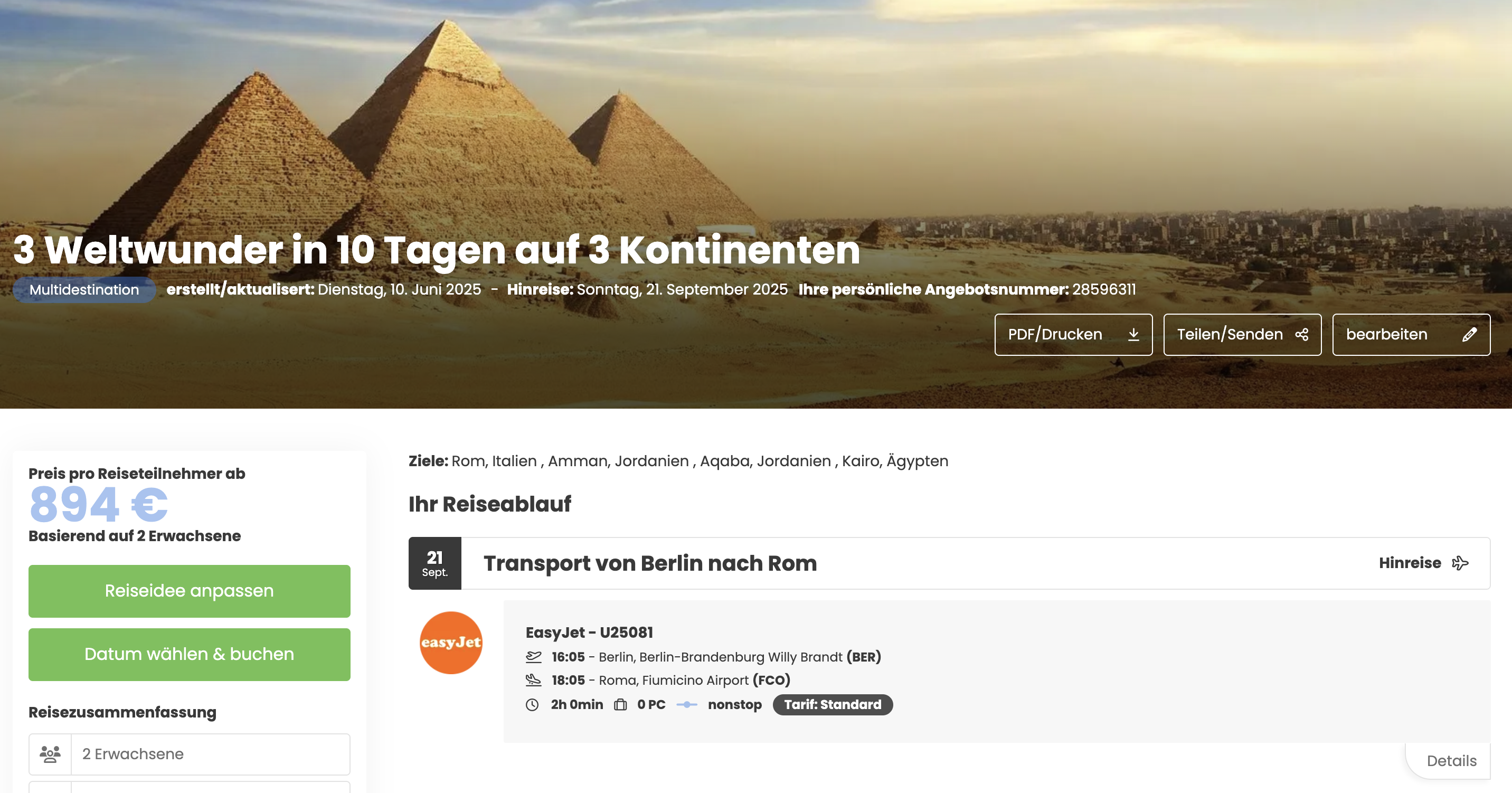Open the Teilen/Senden share button
The width and height of the screenshot is (1512, 793).
pyautogui.click(x=1243, y=335)
